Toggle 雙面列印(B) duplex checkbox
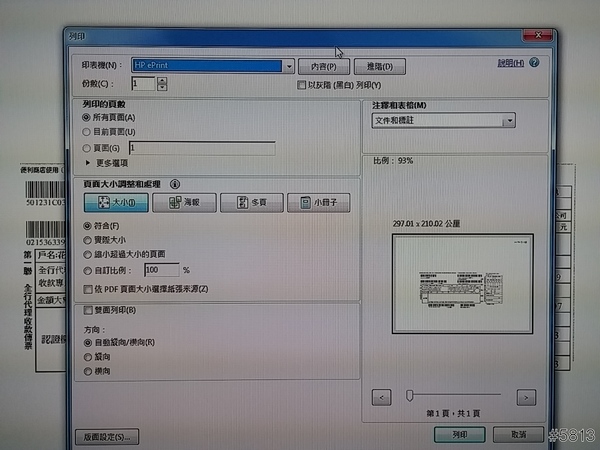The image size is (600, 450). (88, 310)
